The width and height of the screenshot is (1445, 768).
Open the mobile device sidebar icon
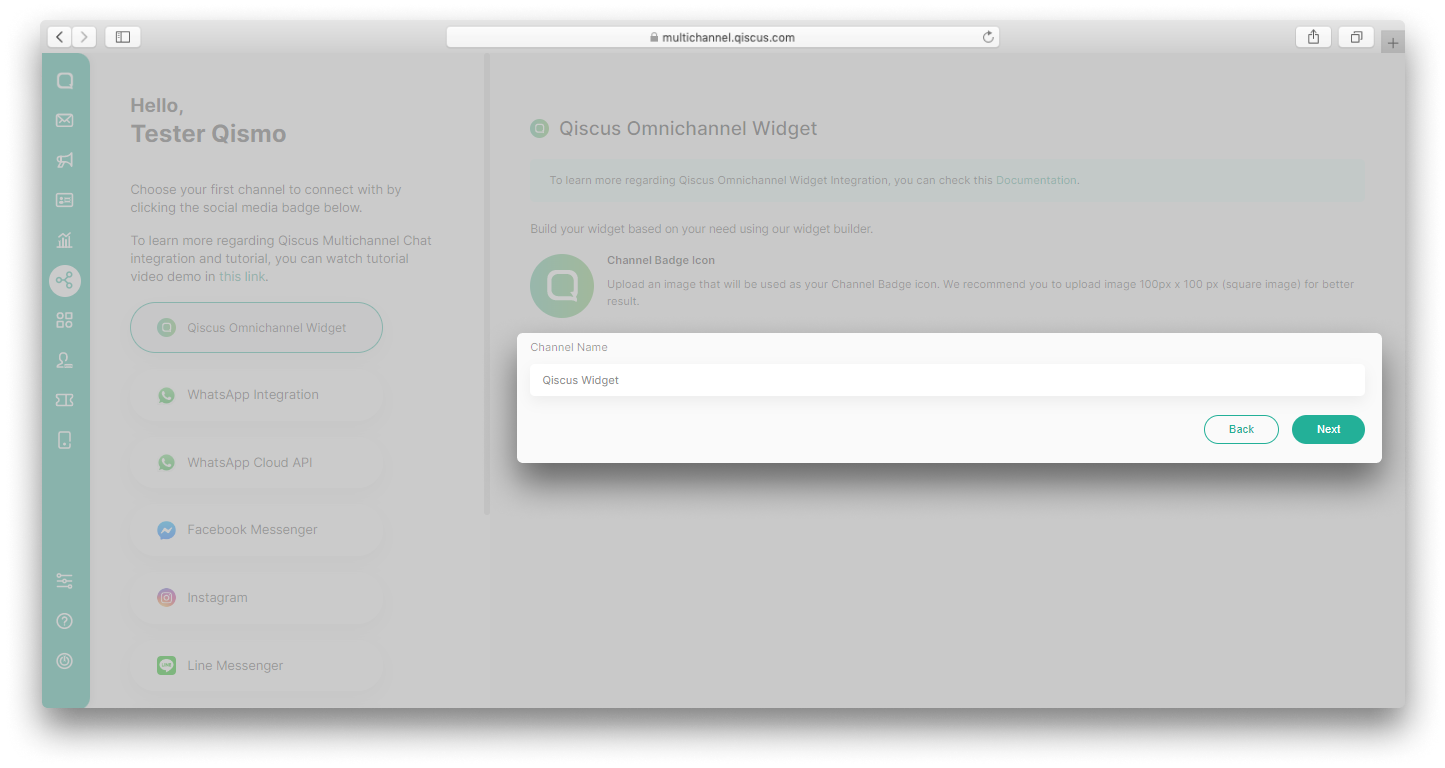65,440
